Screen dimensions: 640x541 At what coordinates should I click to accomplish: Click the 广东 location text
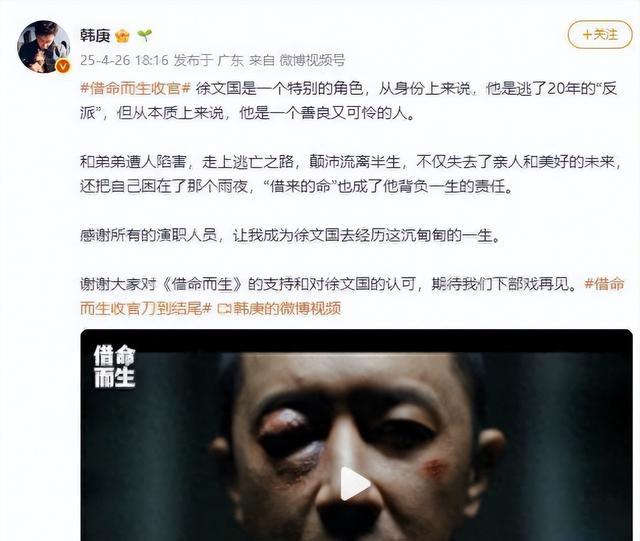point(230,60)
